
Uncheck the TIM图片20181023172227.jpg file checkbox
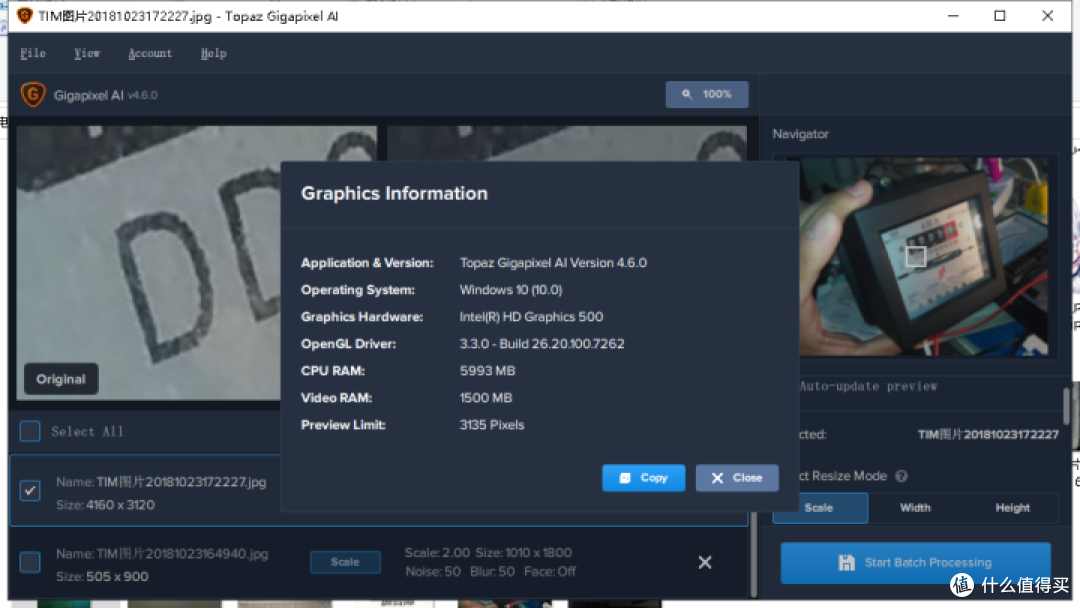point(30,491)
